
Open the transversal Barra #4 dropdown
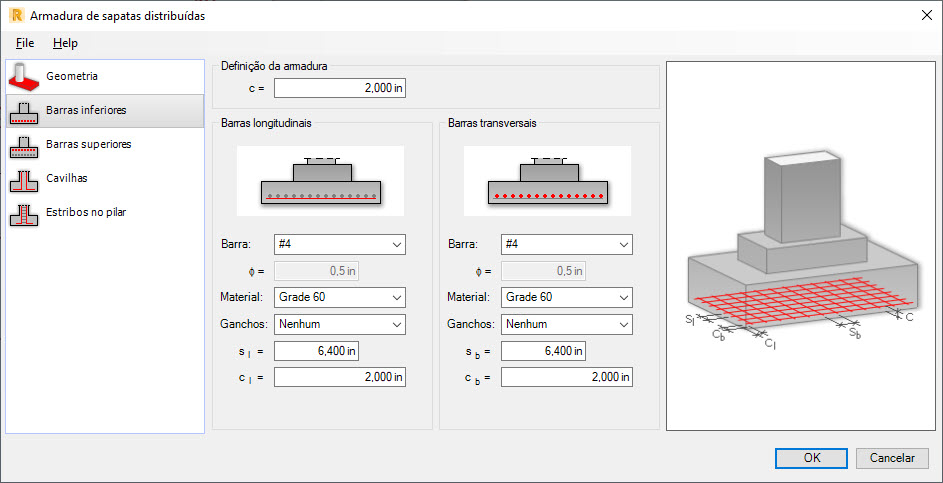567,245
